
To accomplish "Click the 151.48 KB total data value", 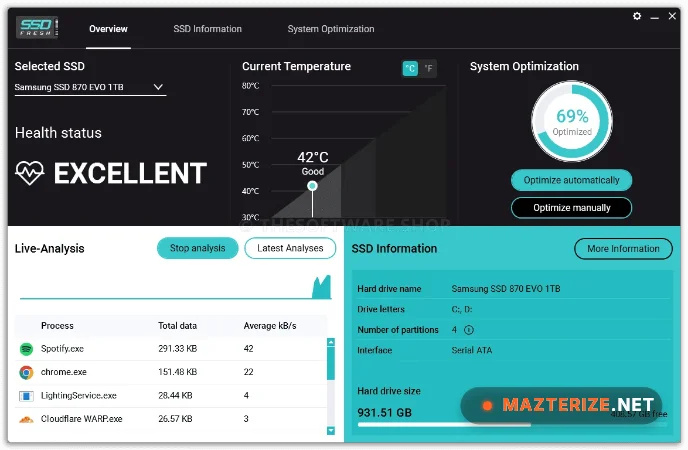I will point(178,372).
